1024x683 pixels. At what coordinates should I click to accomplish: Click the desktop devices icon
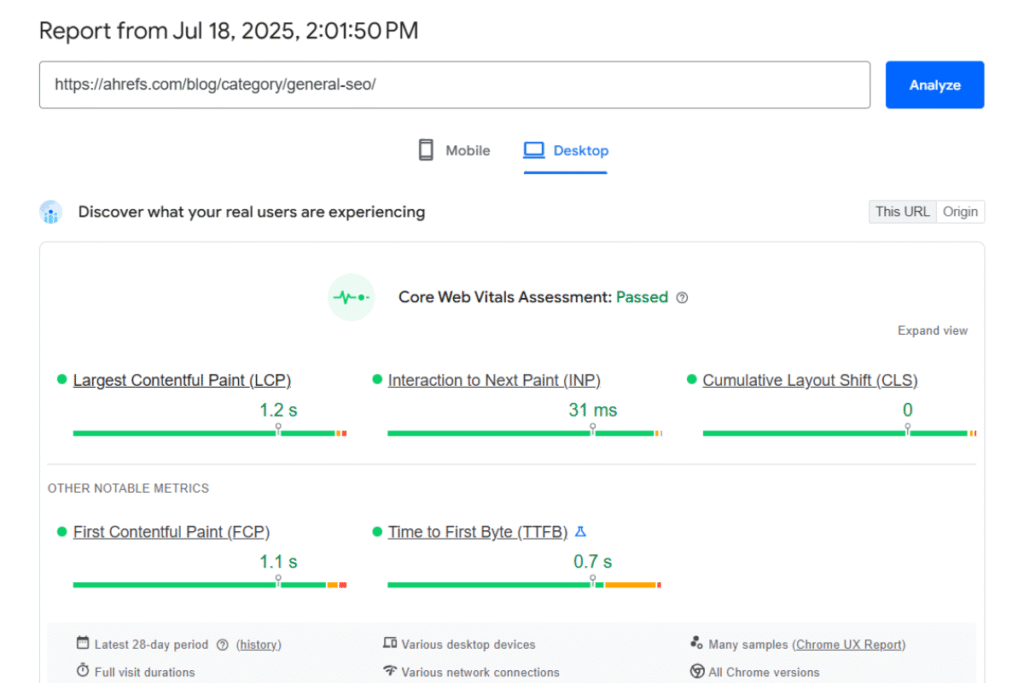click(x=390, y=644)
